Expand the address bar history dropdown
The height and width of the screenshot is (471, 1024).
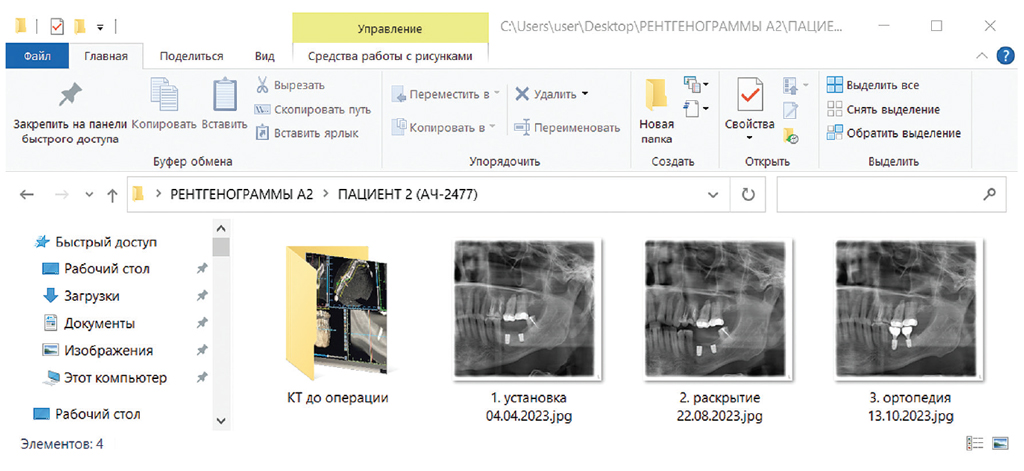(712, 194)
